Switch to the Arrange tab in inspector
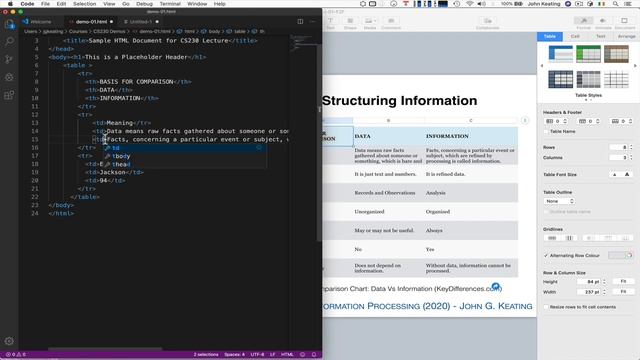 click(x=626, y=36)
